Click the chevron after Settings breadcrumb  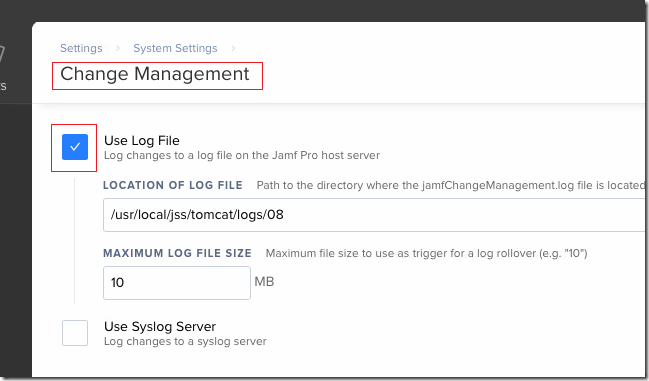(x=118, y=48)
